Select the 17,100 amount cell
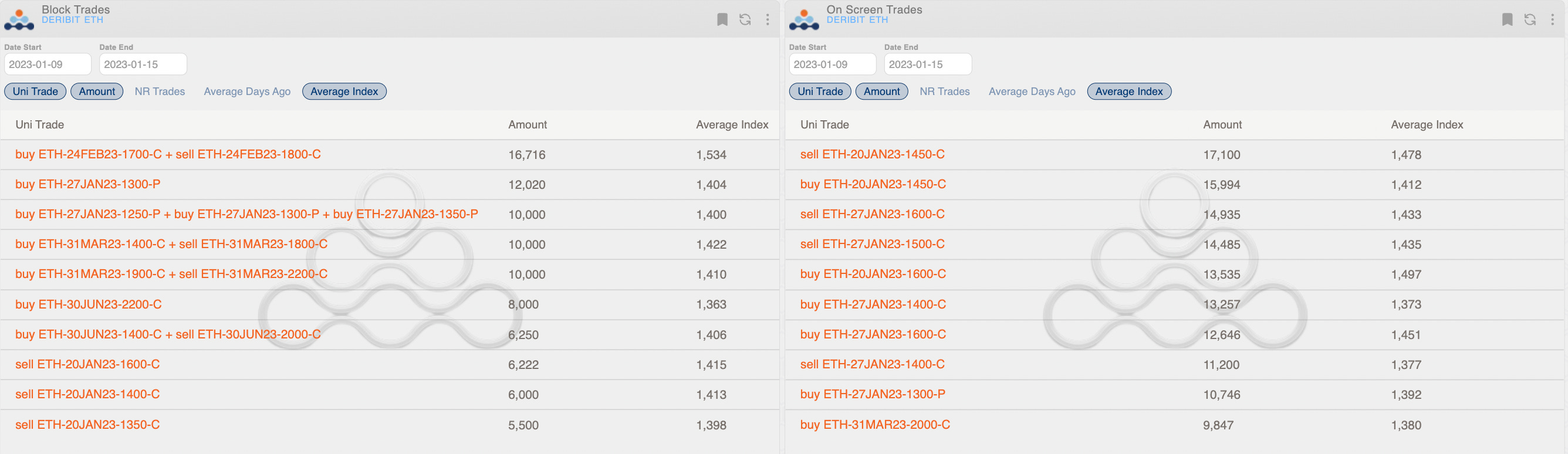Viewport: 1568px width, 454px height. point(1221,155)
